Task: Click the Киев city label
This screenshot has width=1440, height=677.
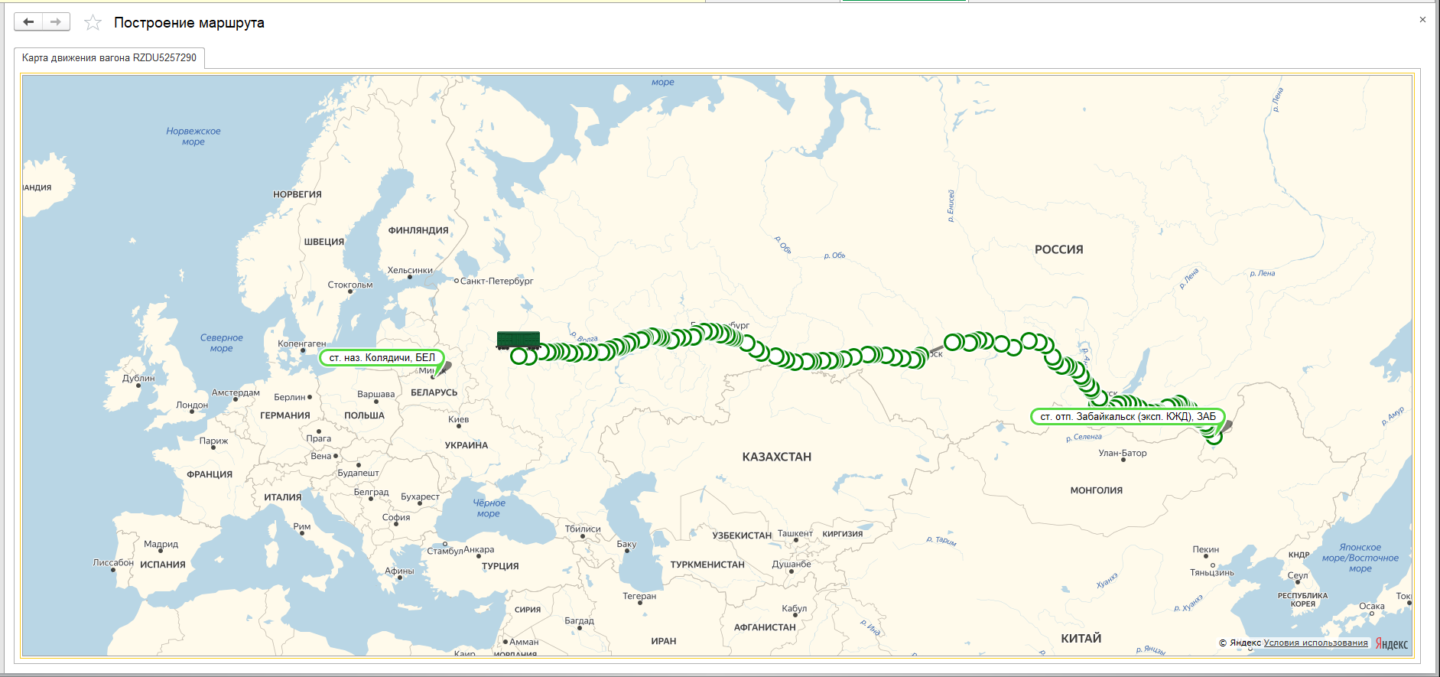Action: [x=458, y=419]
